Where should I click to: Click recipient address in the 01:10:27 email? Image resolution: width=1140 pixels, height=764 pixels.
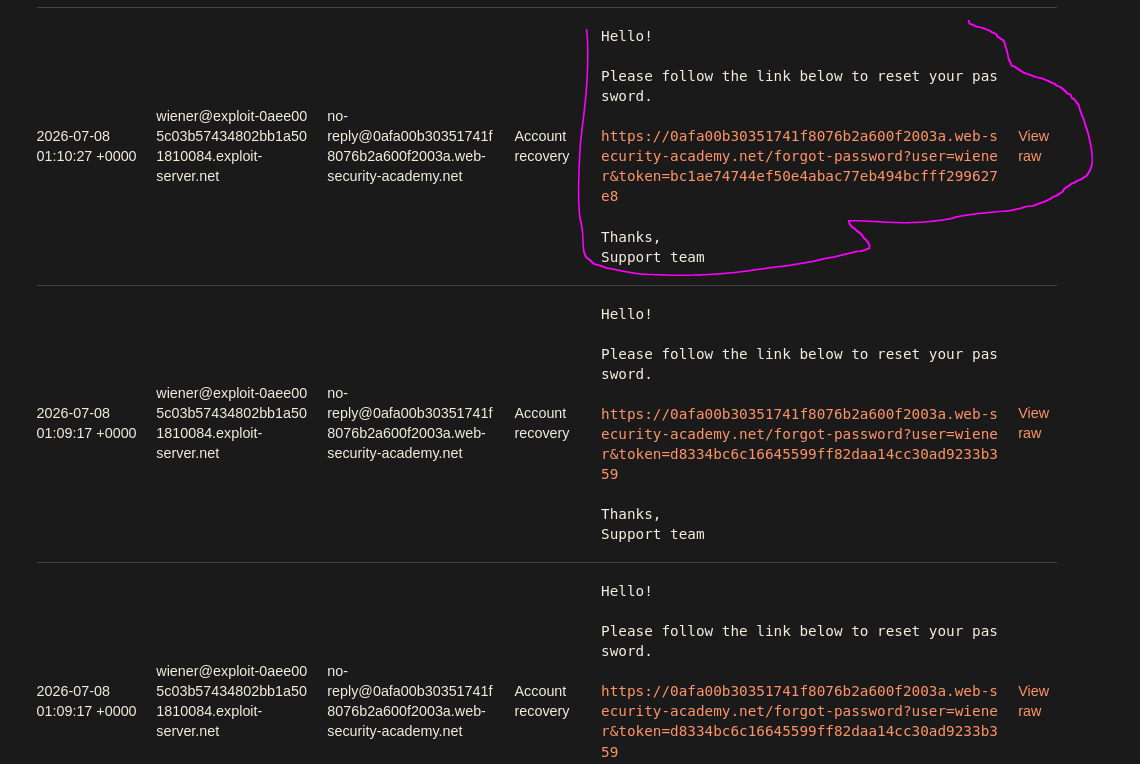tap(231, 146)
